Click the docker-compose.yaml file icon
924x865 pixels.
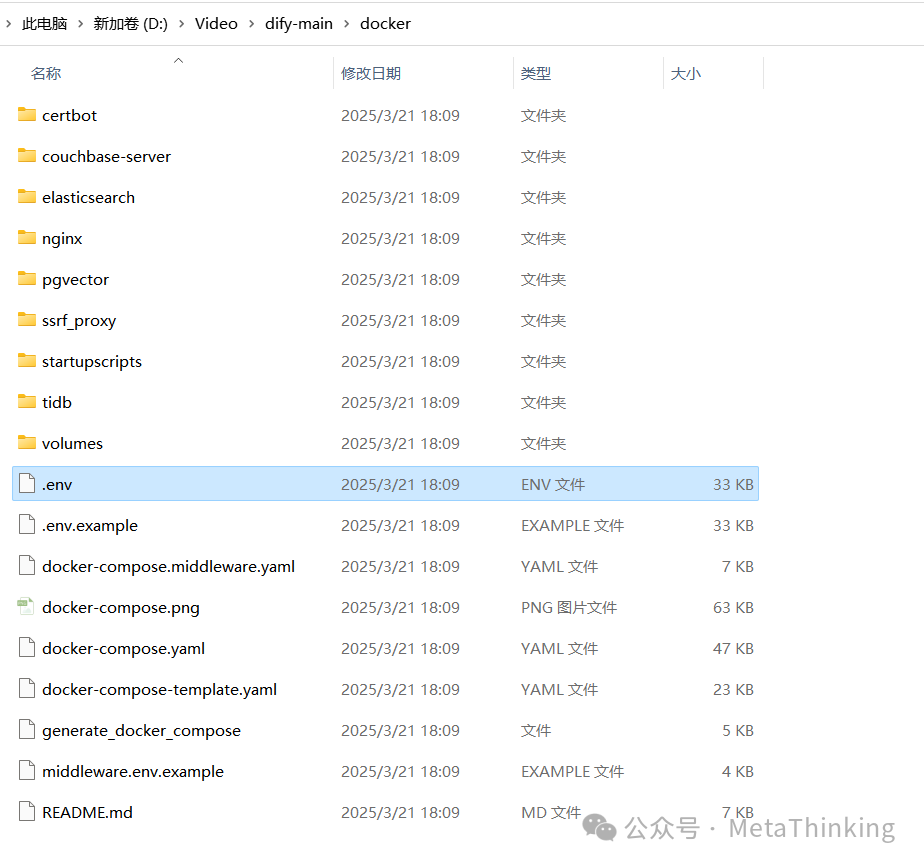point(27,647)
